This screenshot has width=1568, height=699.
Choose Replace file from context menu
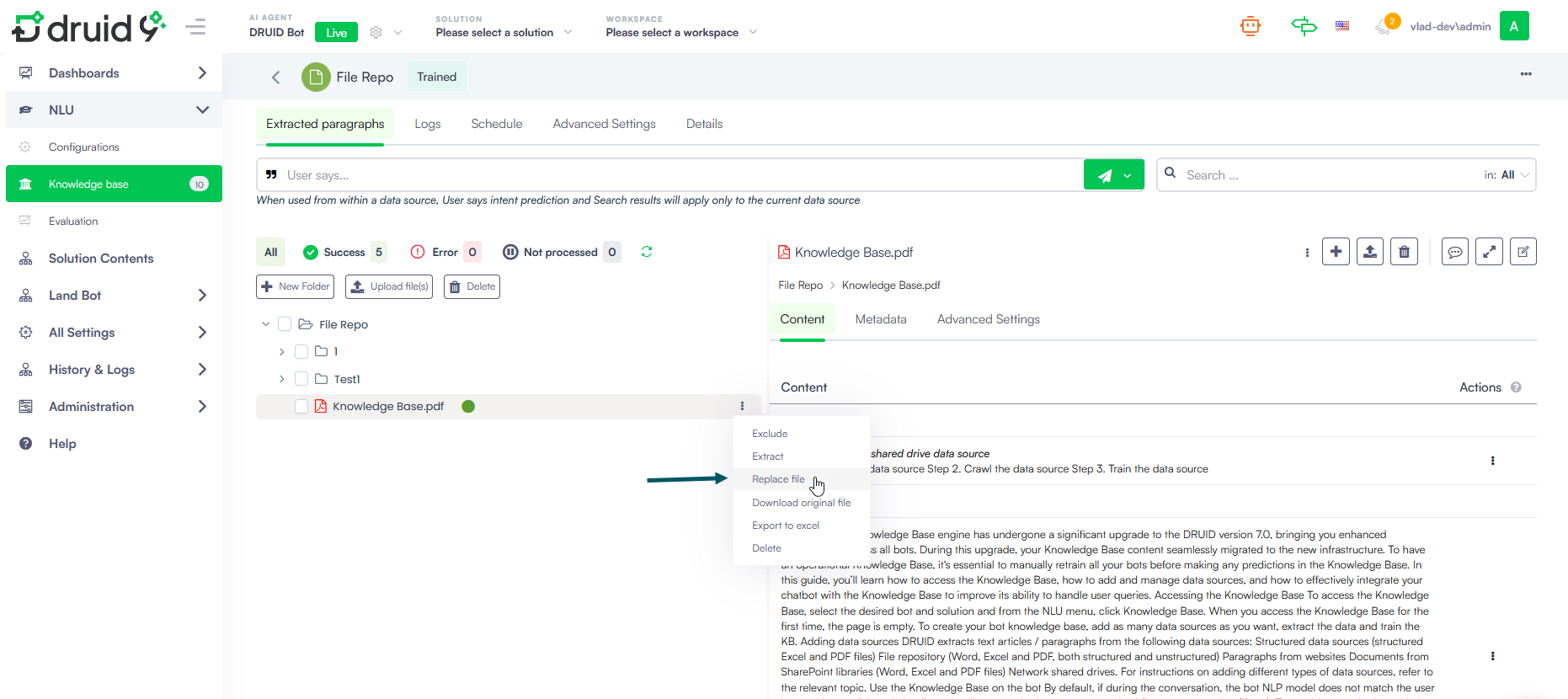[x=778, y=479]
